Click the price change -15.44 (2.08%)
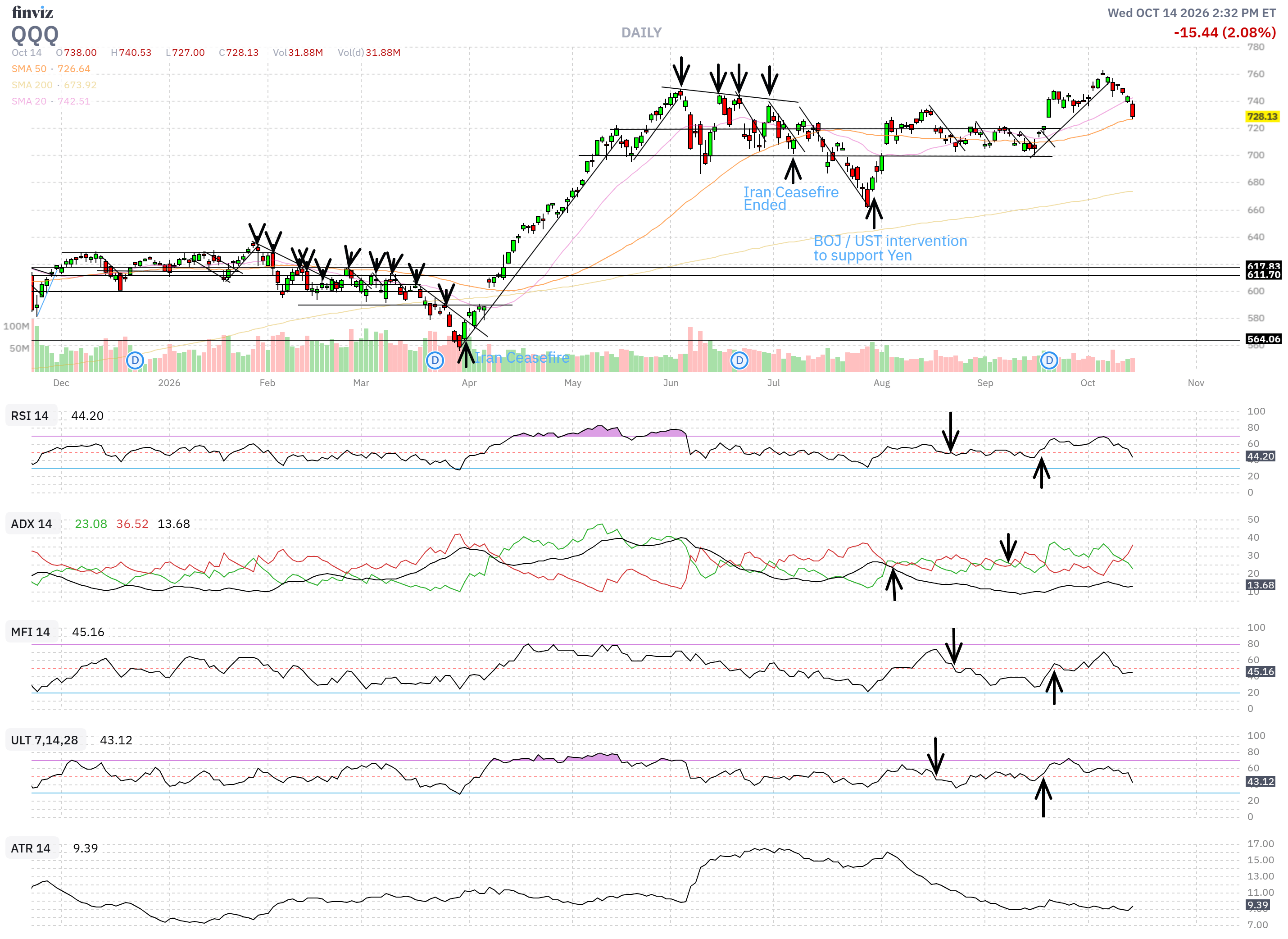The image size is (1288, 939). click(x=1225, y=32)
